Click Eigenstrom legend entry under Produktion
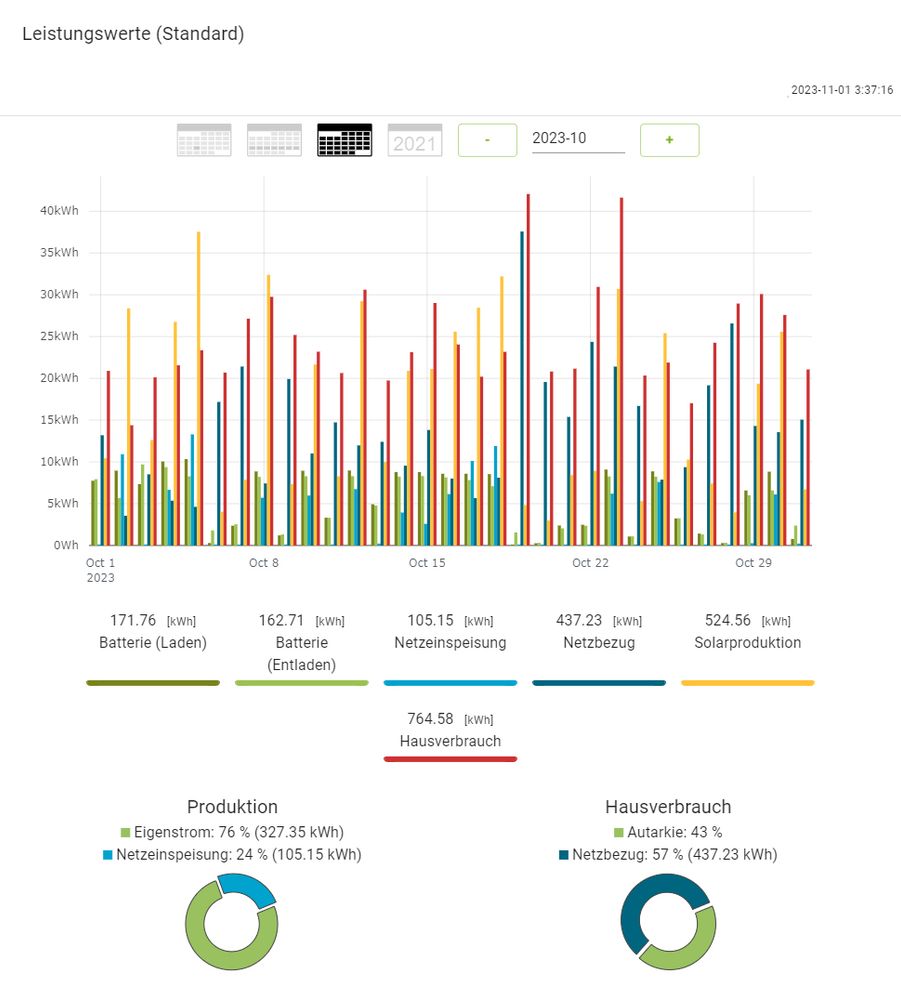This screenshot has width=901, height=1000. [x=232, y=832]
